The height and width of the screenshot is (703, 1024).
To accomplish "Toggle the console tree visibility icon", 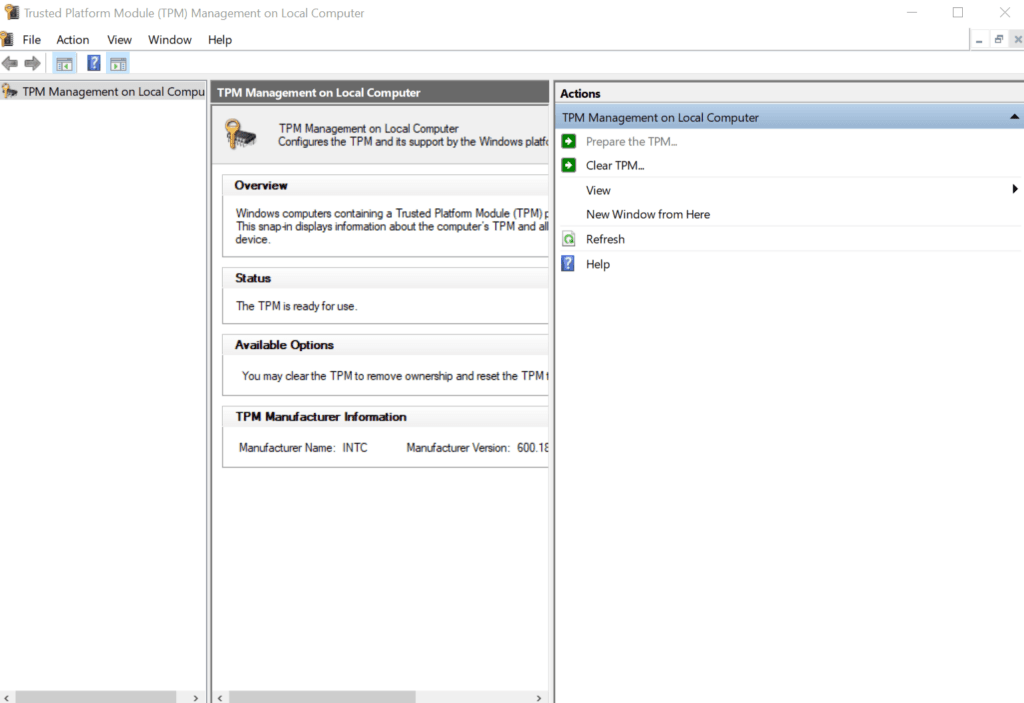I will point(64,62).
